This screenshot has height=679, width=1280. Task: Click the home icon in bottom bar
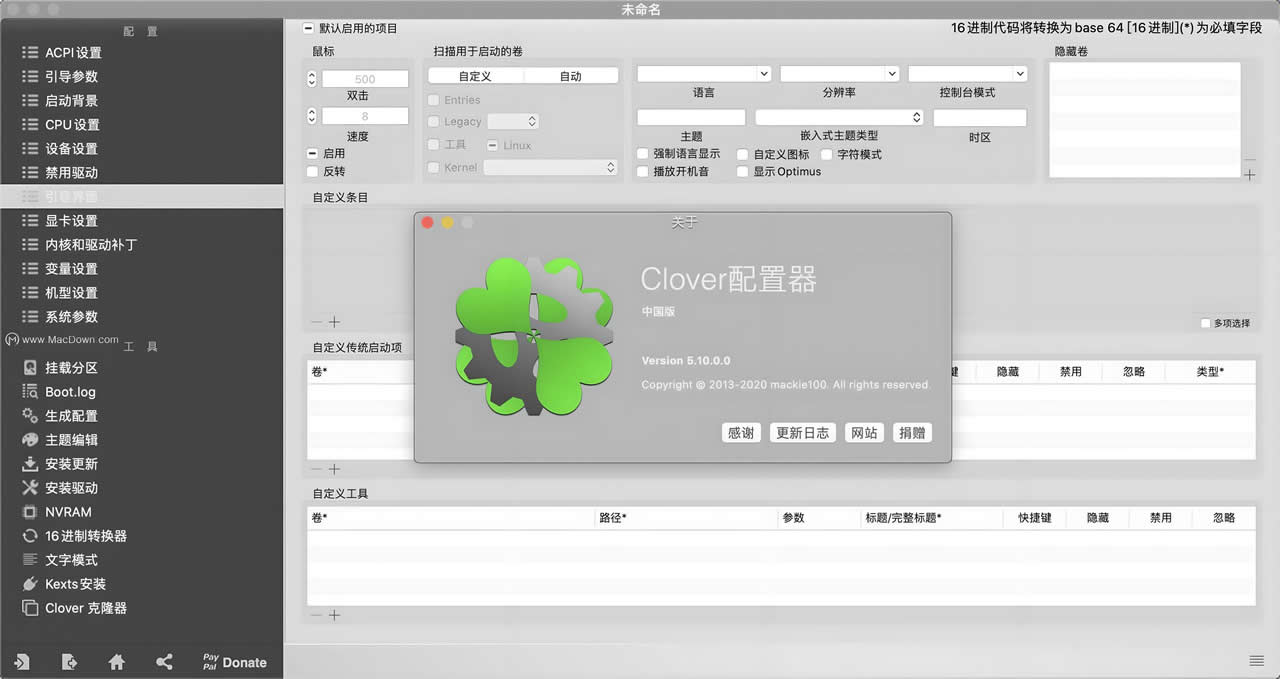(117, 662)
